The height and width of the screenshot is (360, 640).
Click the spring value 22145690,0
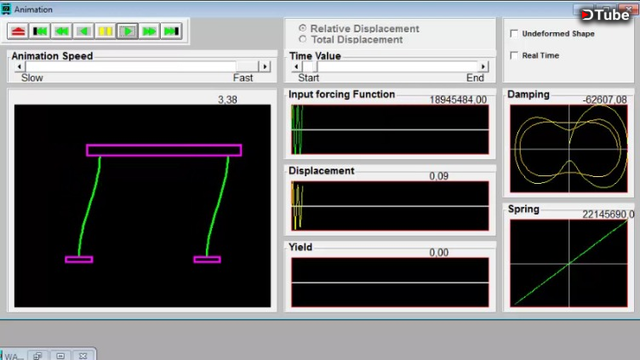coord(608,214)
